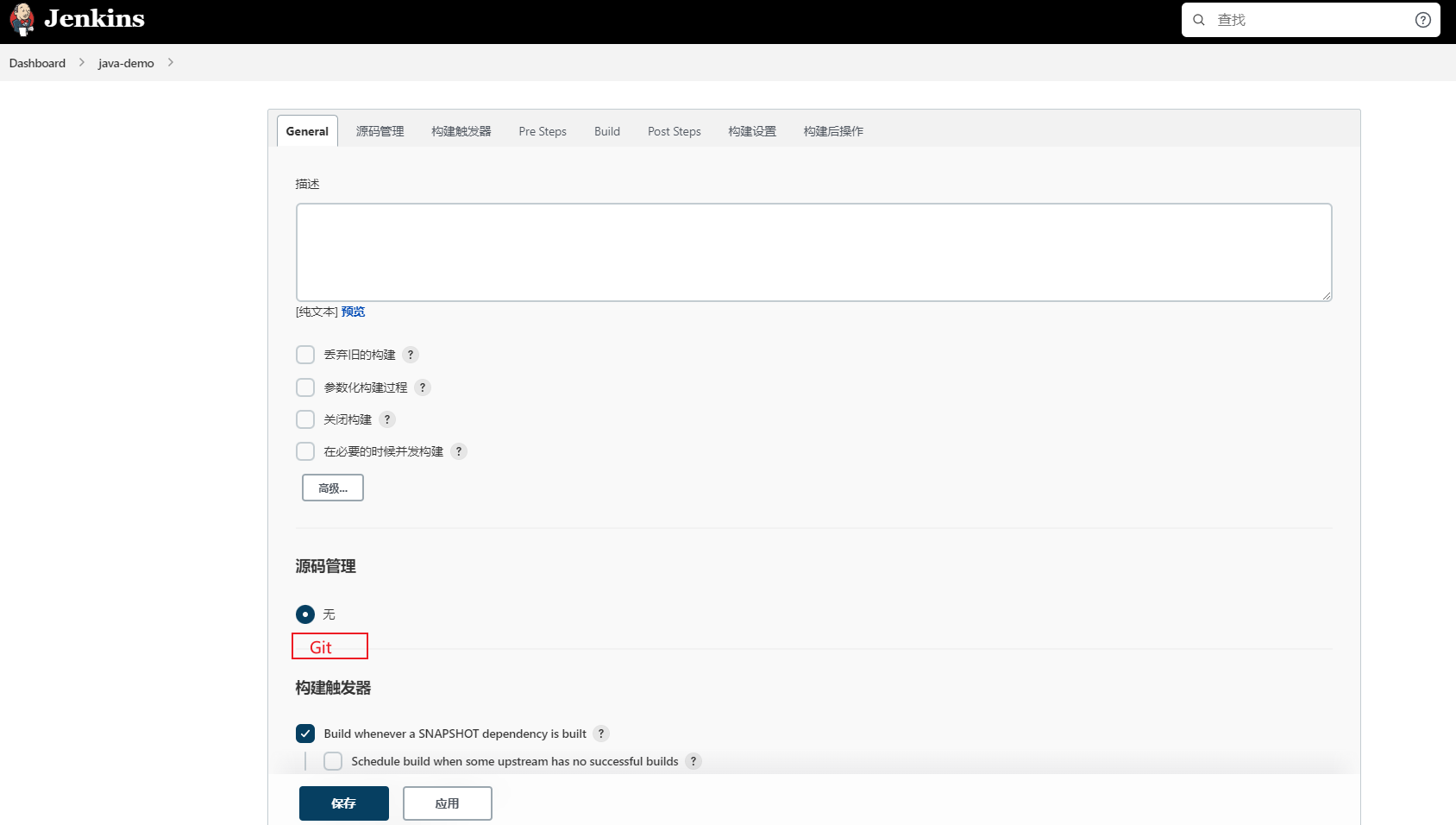Check Schedule build when upstream has no successful builds

[333, 761]
